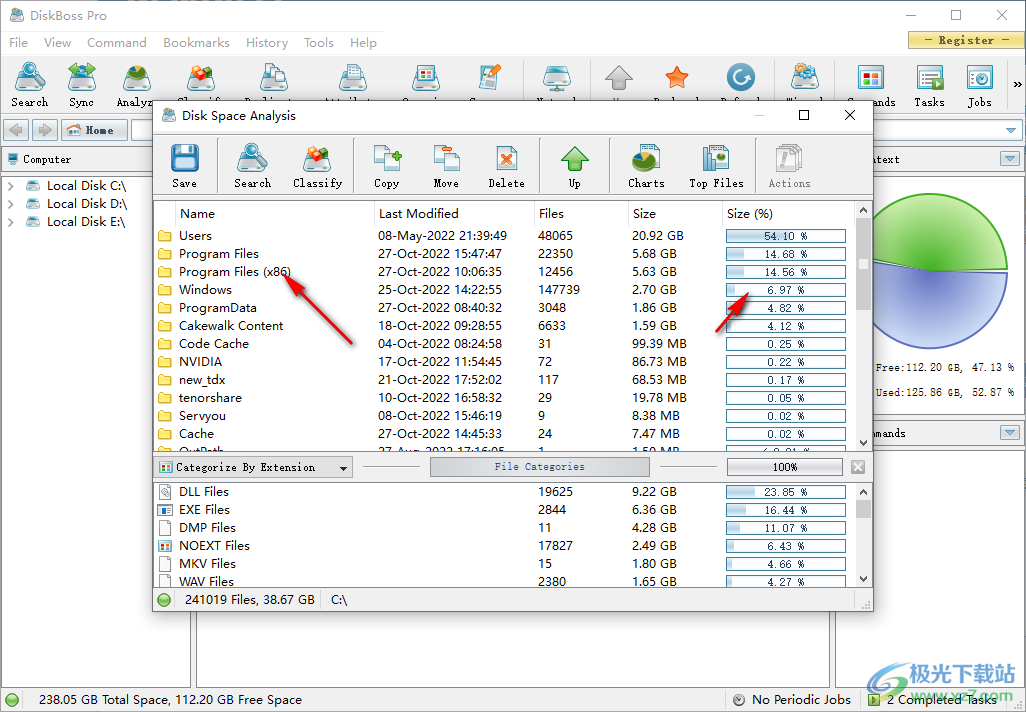
Task: Click the Delete toolbar icon
Action: point(506,166)
